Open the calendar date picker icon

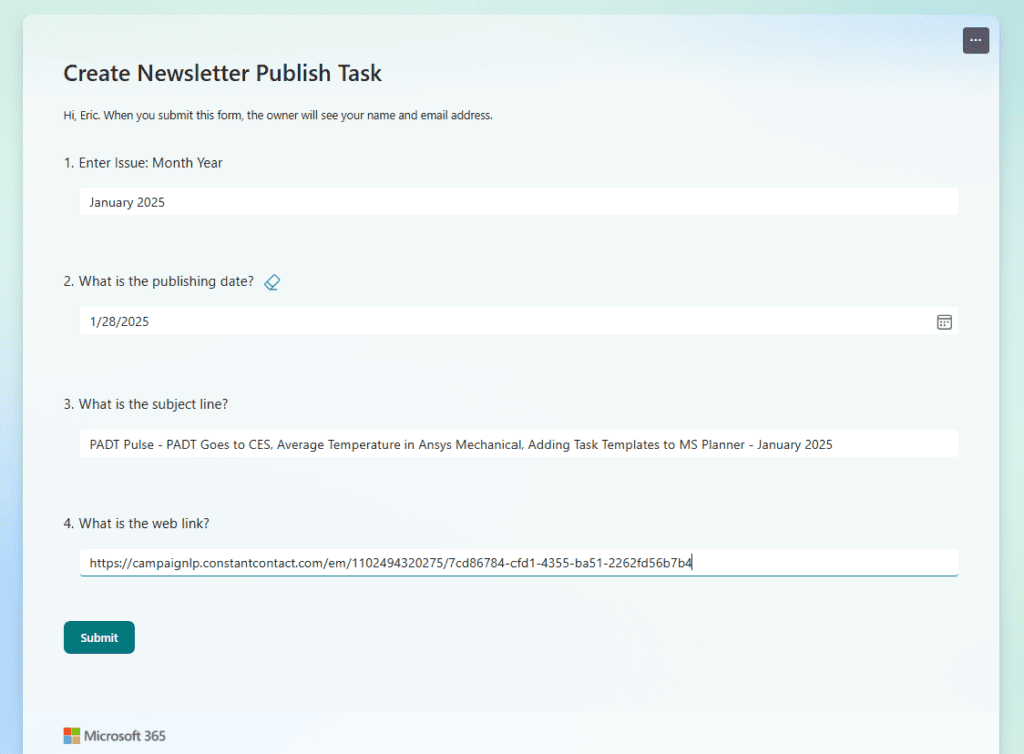[x=944, y=322]
